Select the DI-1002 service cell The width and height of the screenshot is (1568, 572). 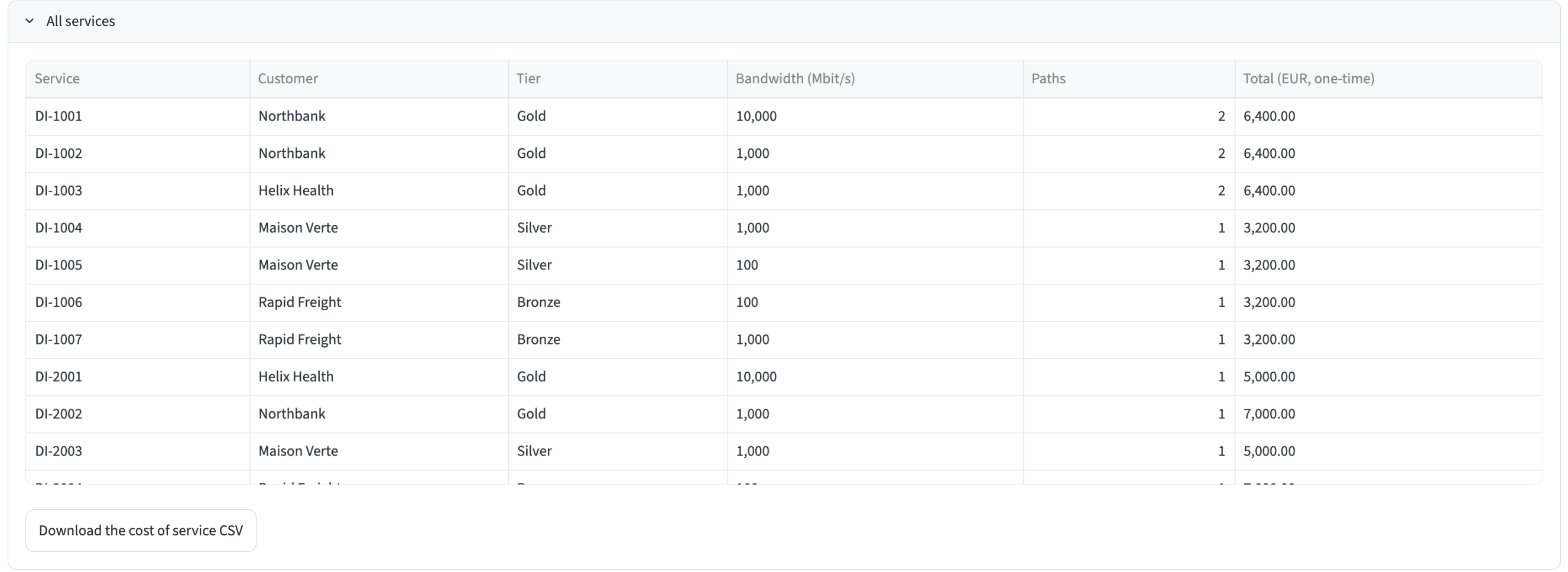(138, 153)
